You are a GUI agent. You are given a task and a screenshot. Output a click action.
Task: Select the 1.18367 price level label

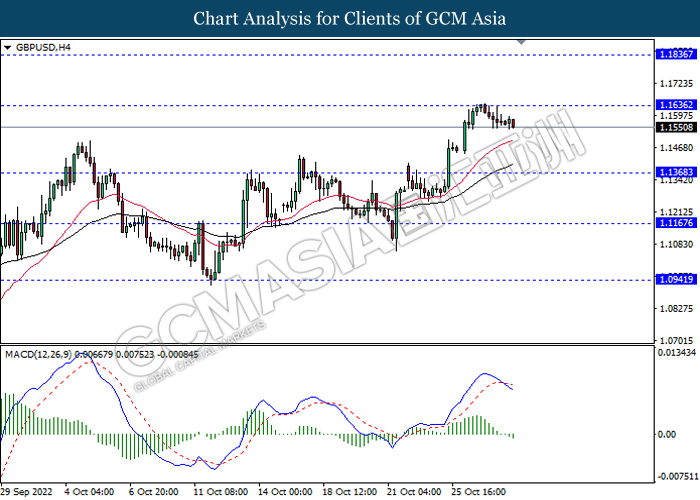pos(676,54)
